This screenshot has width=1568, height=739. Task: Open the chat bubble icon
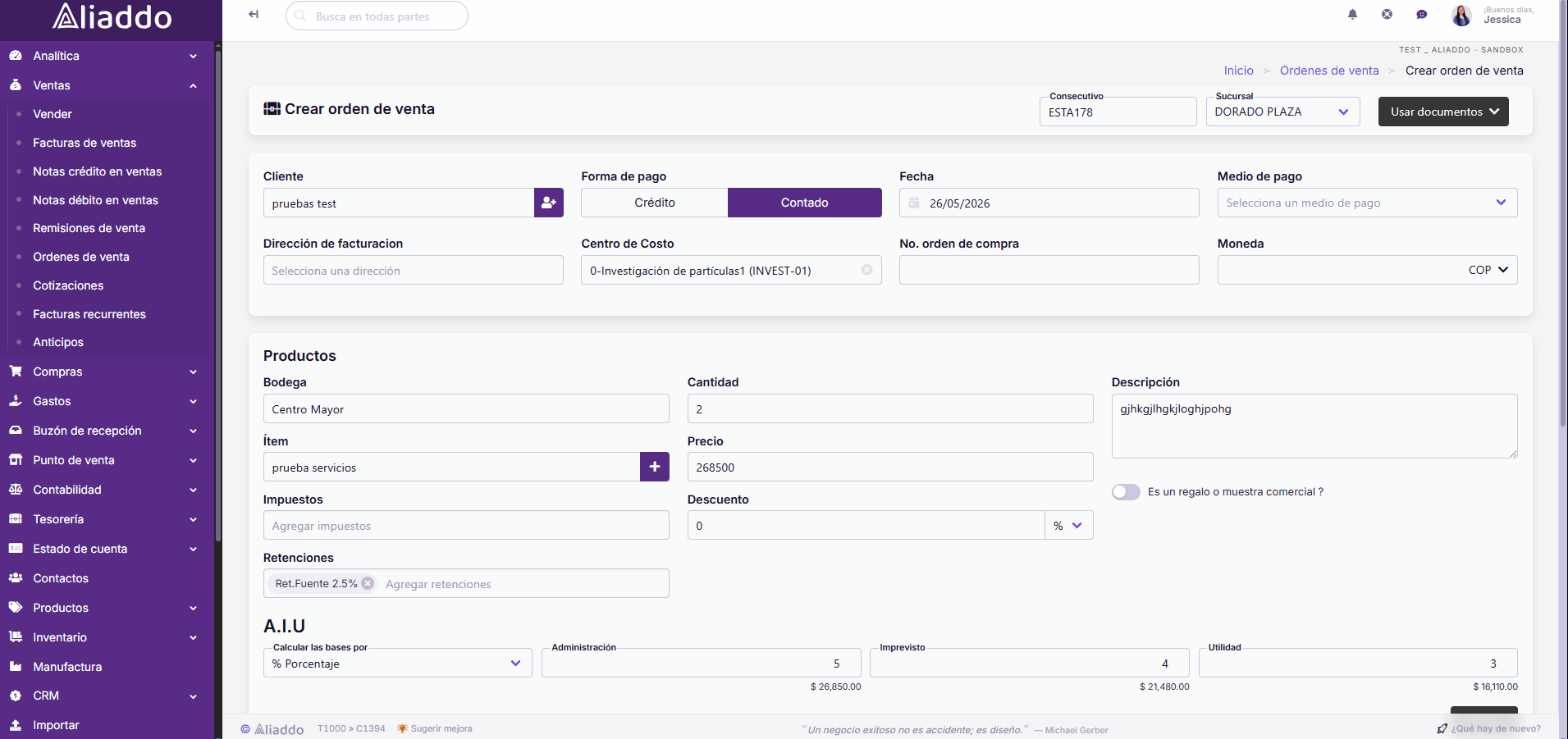point(1422,14)
